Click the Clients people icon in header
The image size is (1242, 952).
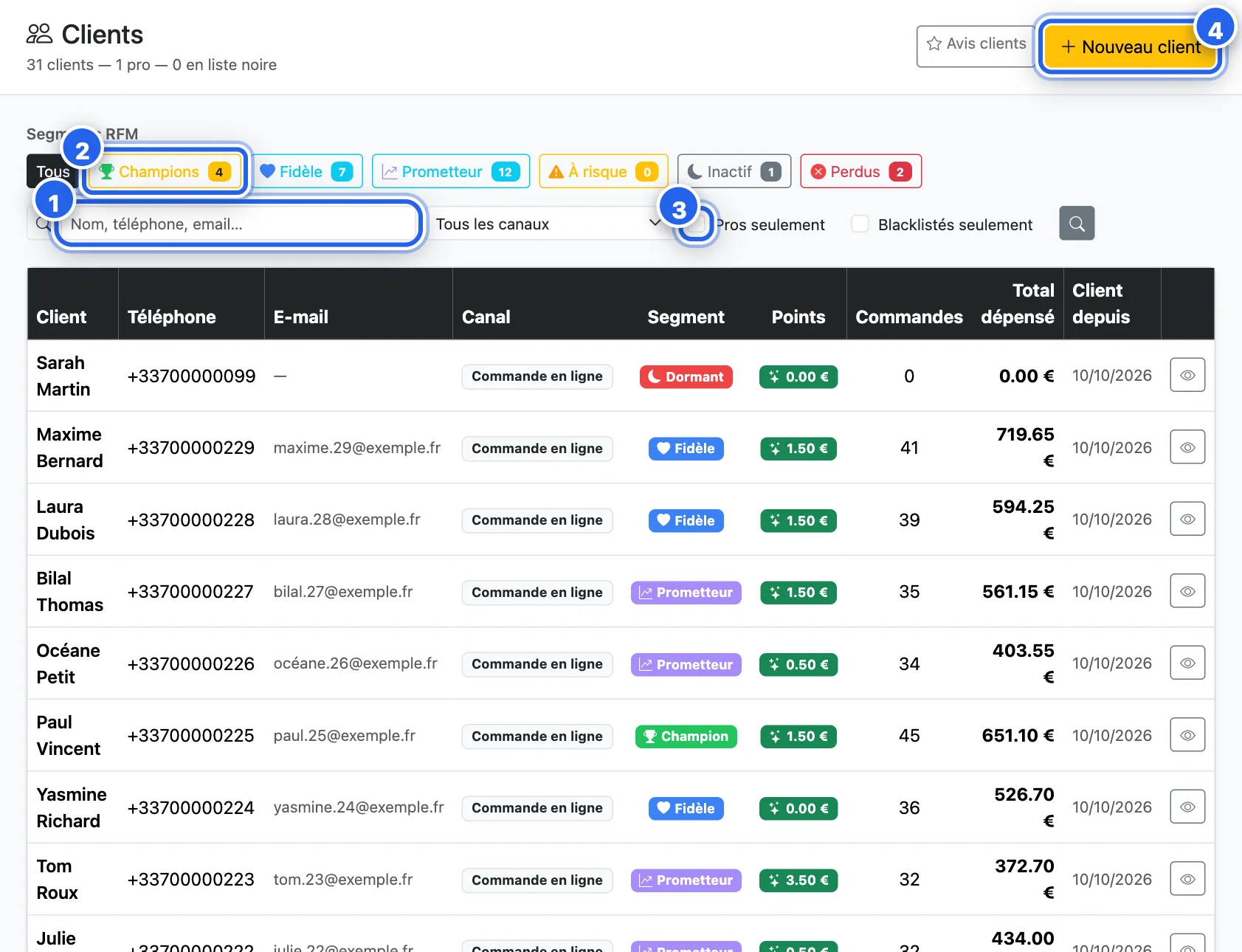tap(39, 34)
